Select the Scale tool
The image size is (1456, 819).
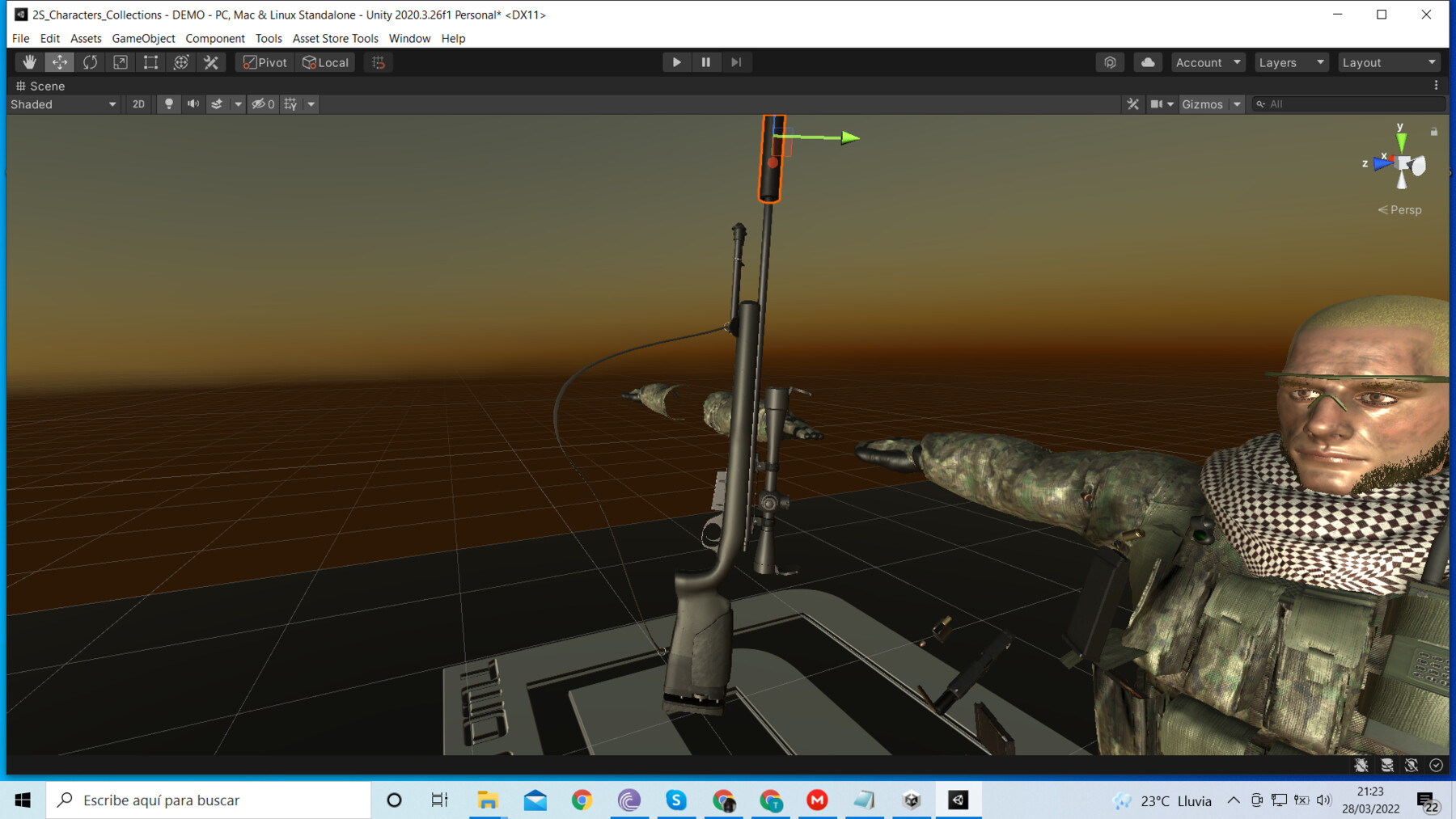(121, 62)
